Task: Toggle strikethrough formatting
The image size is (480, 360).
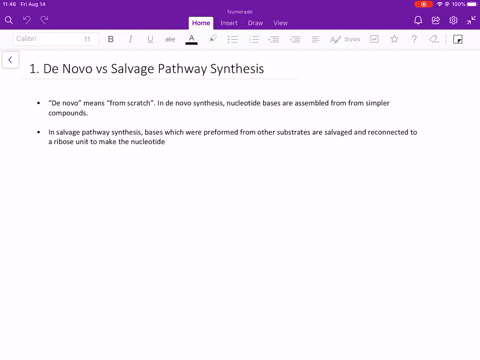Action: click(170, 39)
